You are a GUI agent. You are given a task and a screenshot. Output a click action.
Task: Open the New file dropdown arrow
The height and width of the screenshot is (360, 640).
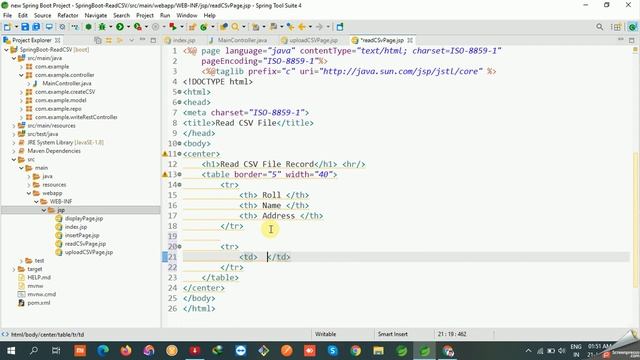click(16, 27)
